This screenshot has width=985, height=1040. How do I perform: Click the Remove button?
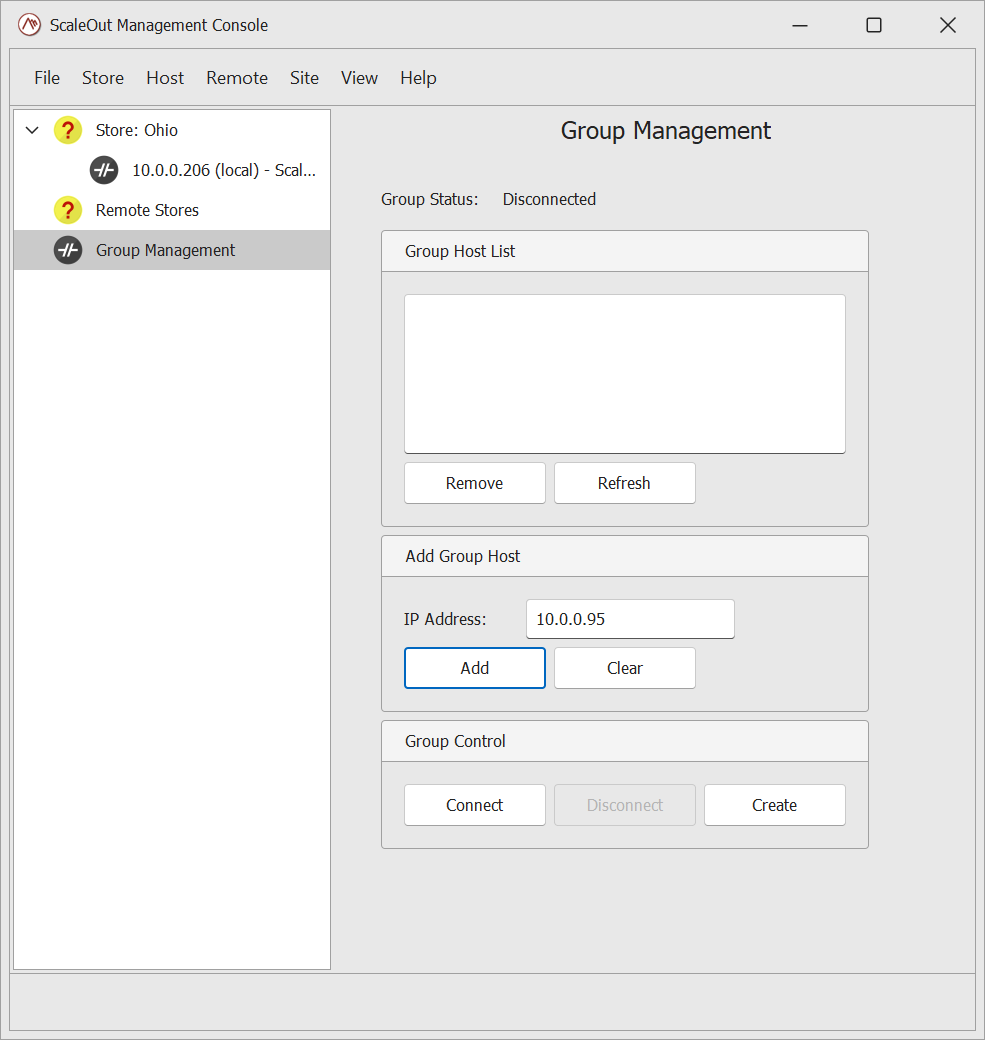475,484
